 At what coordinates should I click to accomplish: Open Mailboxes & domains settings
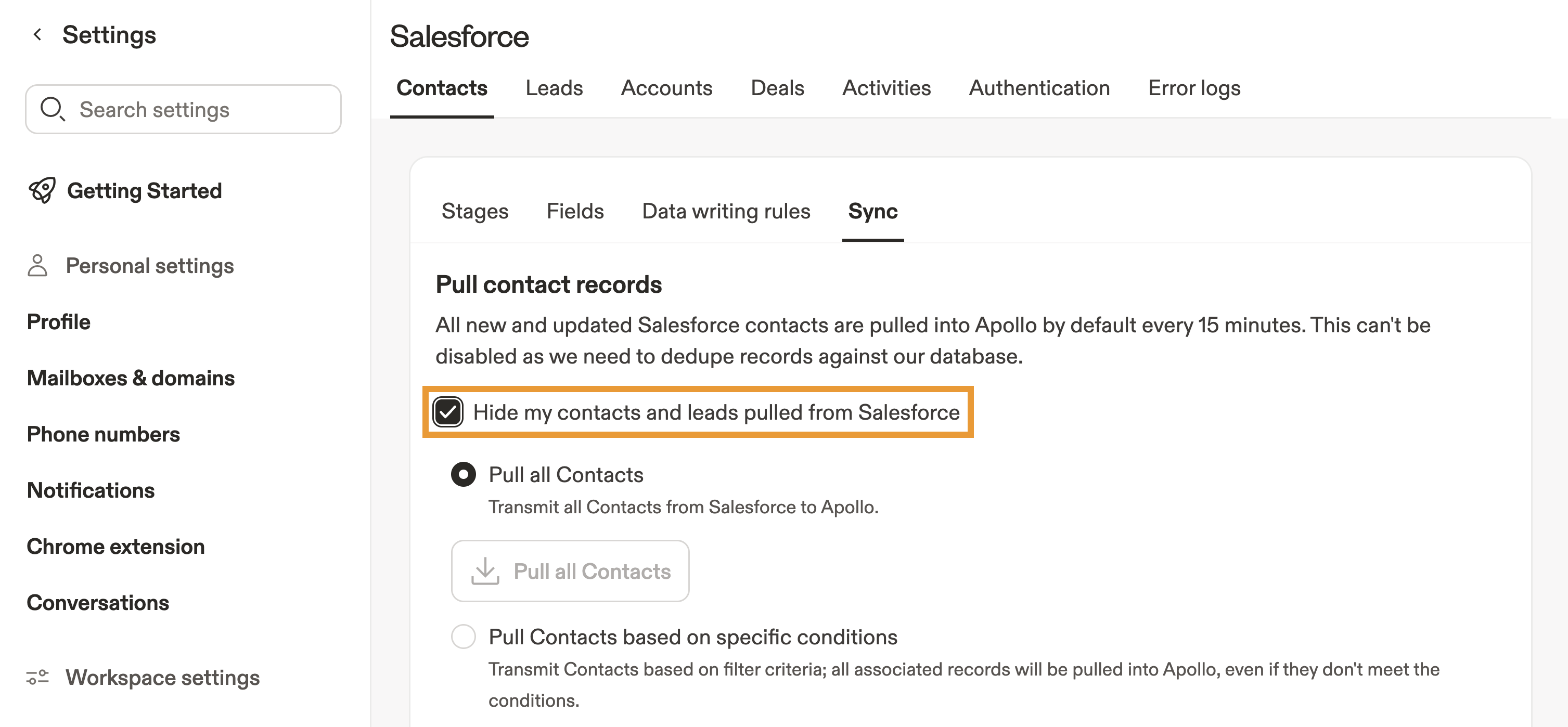(131, 378)
